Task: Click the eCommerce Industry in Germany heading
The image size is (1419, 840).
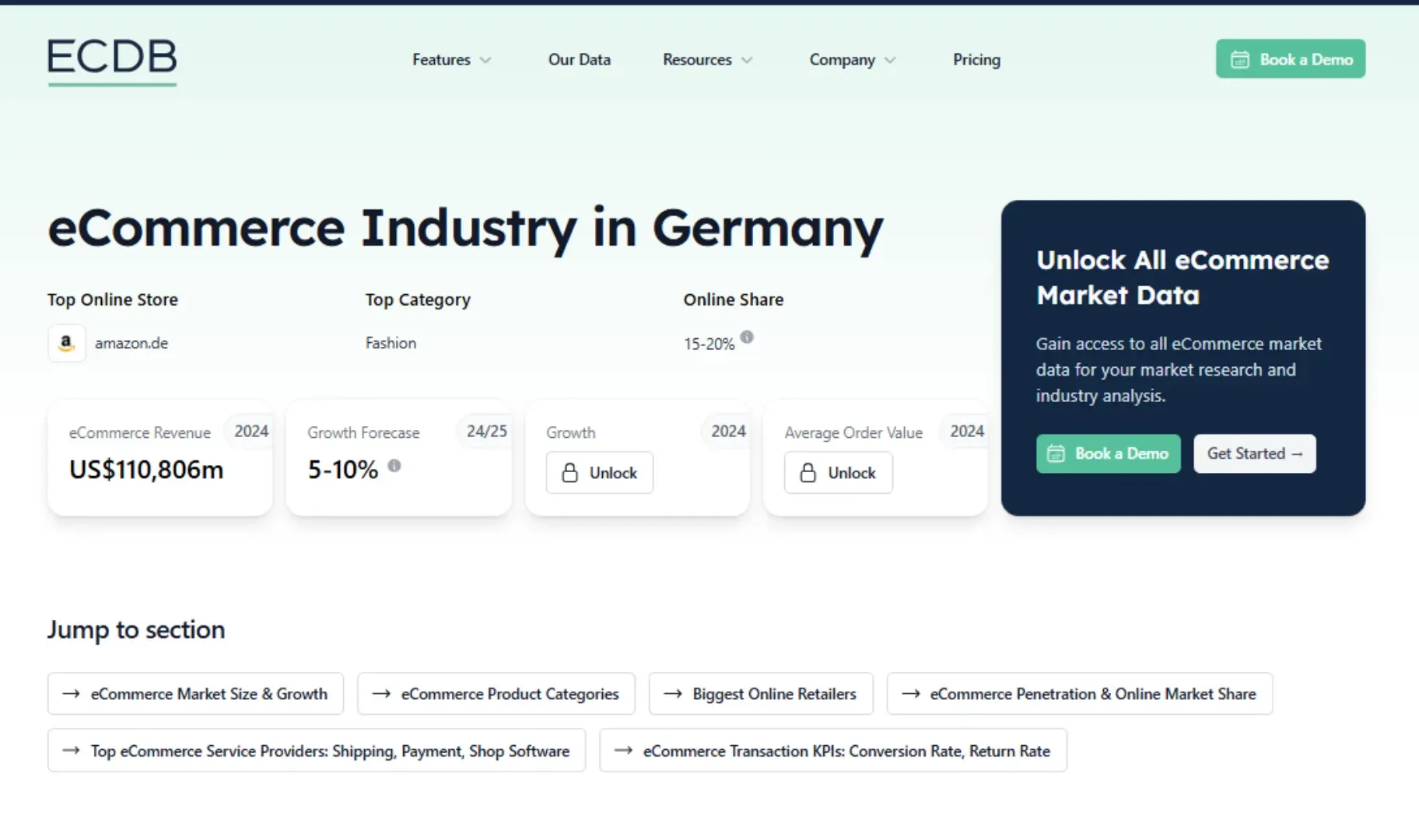Action: tap(465, 229)
